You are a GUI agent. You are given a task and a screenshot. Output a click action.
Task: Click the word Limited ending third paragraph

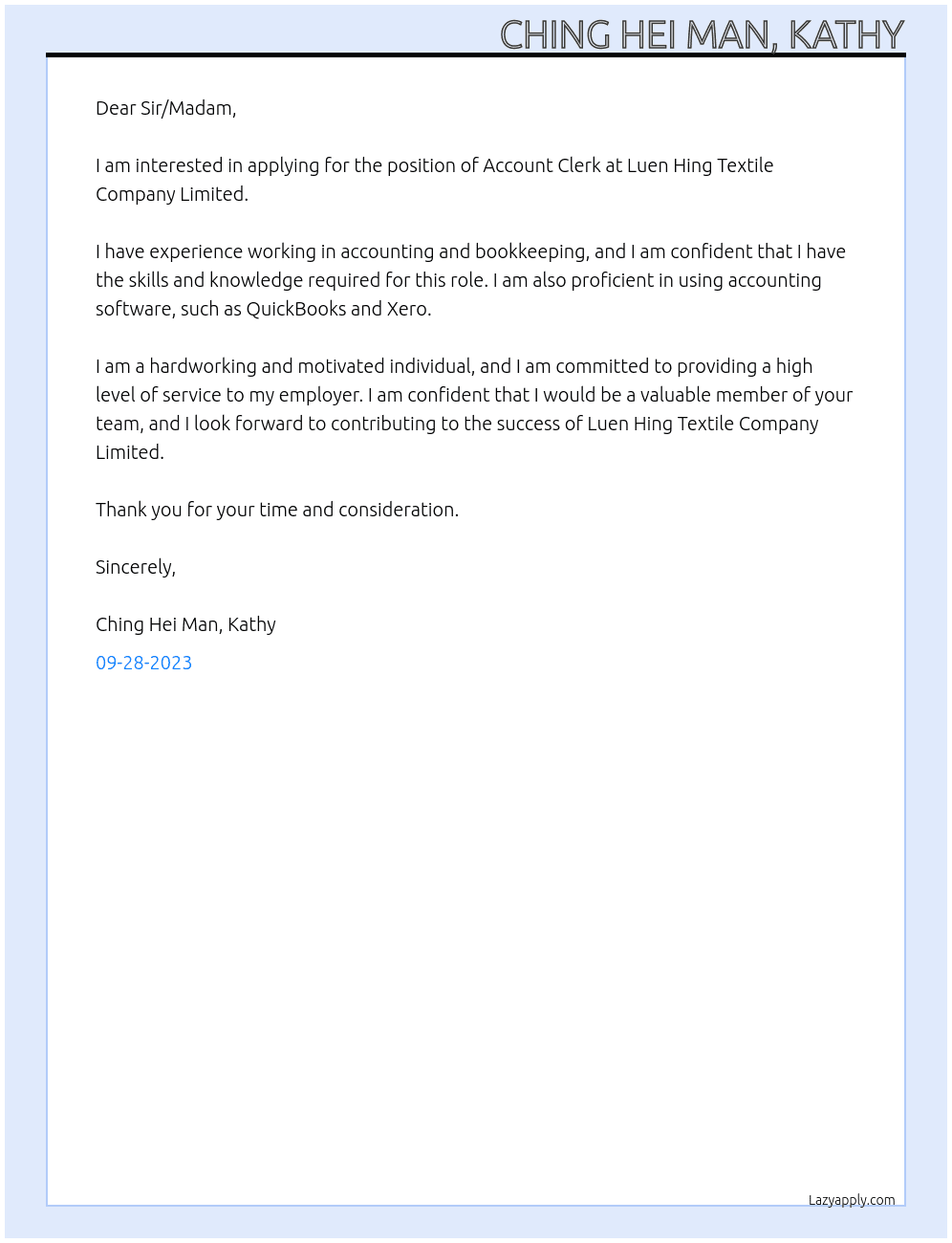[x=130, y=452]
